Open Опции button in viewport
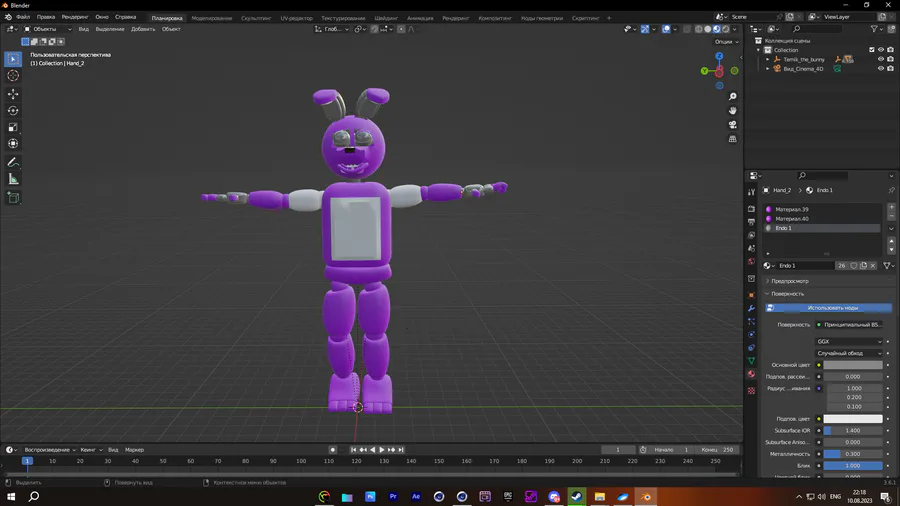Screen dimensions: 900x506 coord(727,41)
